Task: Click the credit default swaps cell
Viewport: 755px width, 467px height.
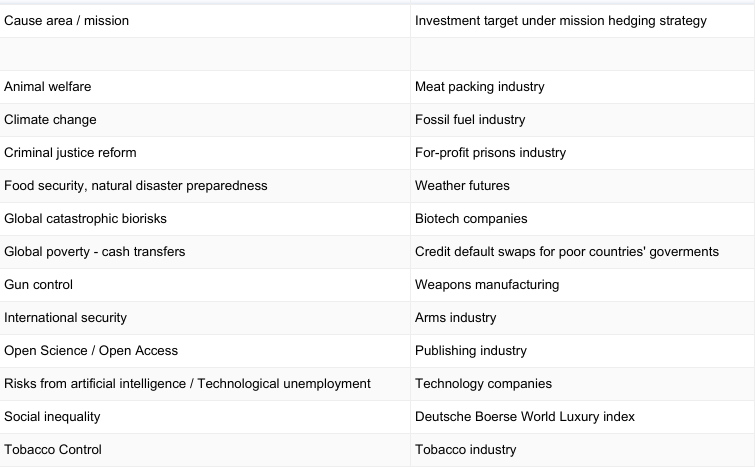Action: pyautogui.click(x=566, y=252)
